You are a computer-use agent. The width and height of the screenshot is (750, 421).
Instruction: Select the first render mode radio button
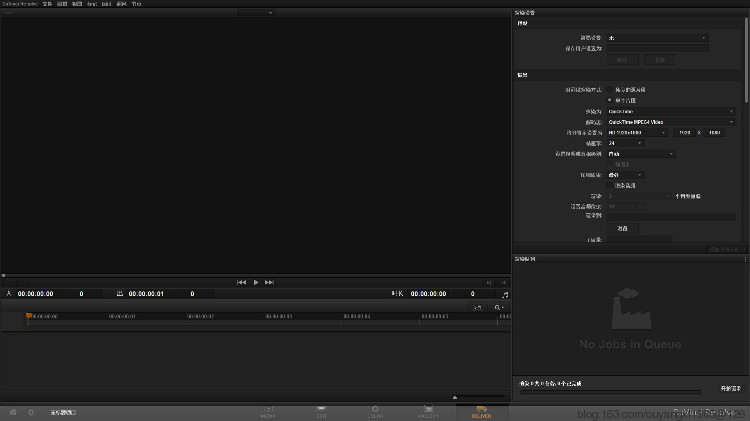pyautogui.click(x=609, y=89)
